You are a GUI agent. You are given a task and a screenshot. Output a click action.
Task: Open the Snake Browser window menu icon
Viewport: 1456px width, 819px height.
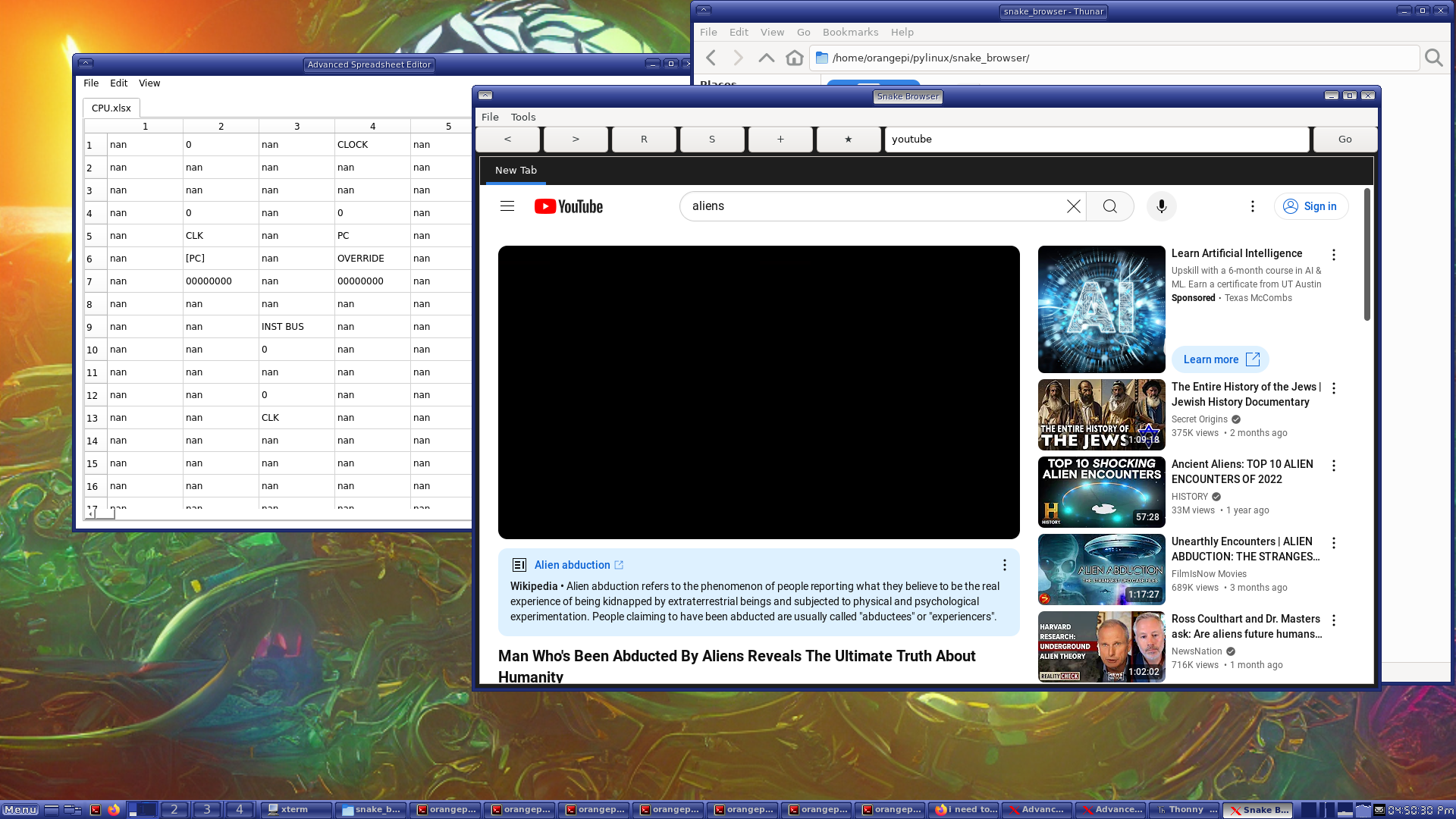pyautogui.click(x=485, y=96)
